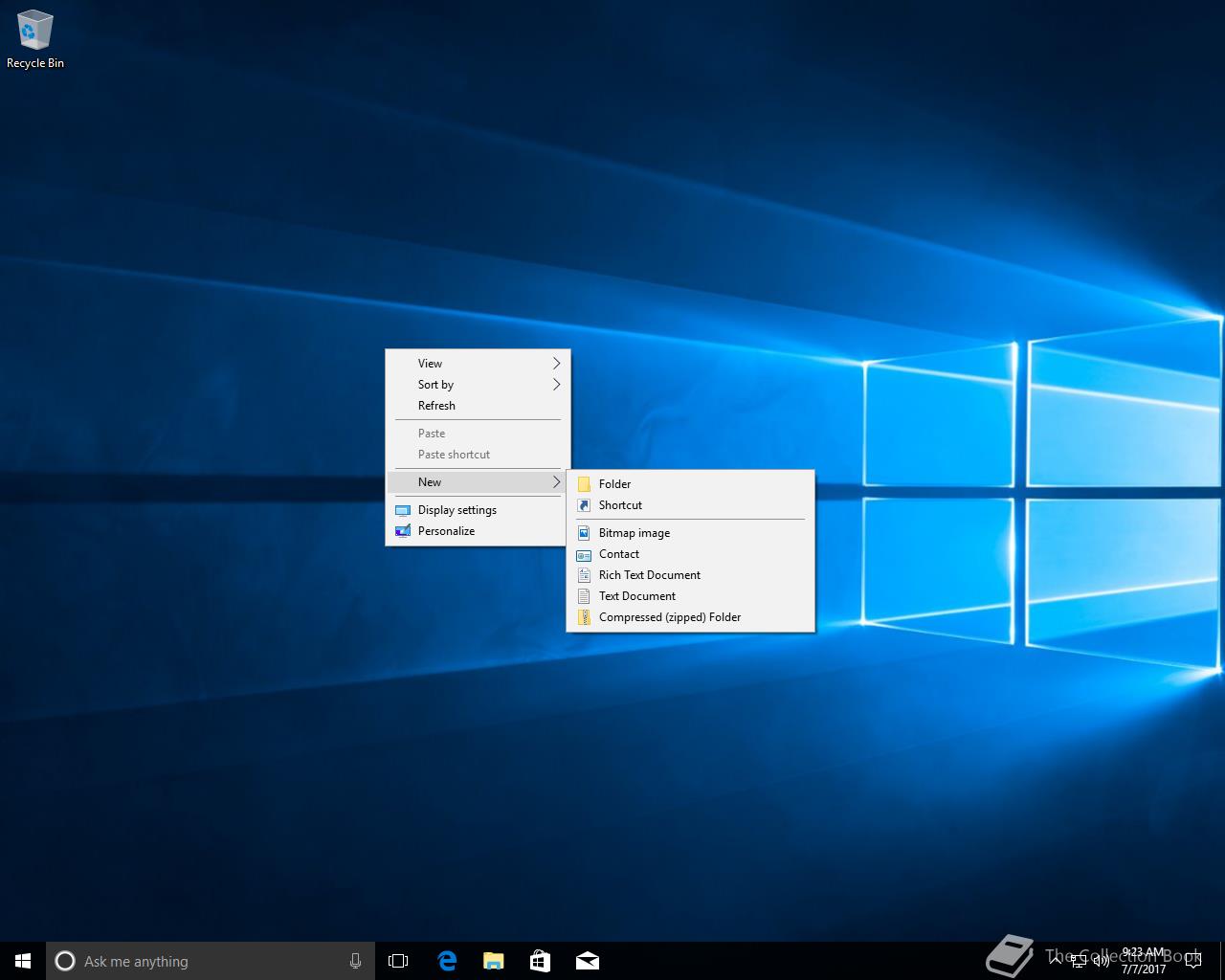Image resolution: width=1225 pixels, height=980 pixels.
Task: Show hidden system tray icons
Action: pyautogui.click(x=1056, y=961)
